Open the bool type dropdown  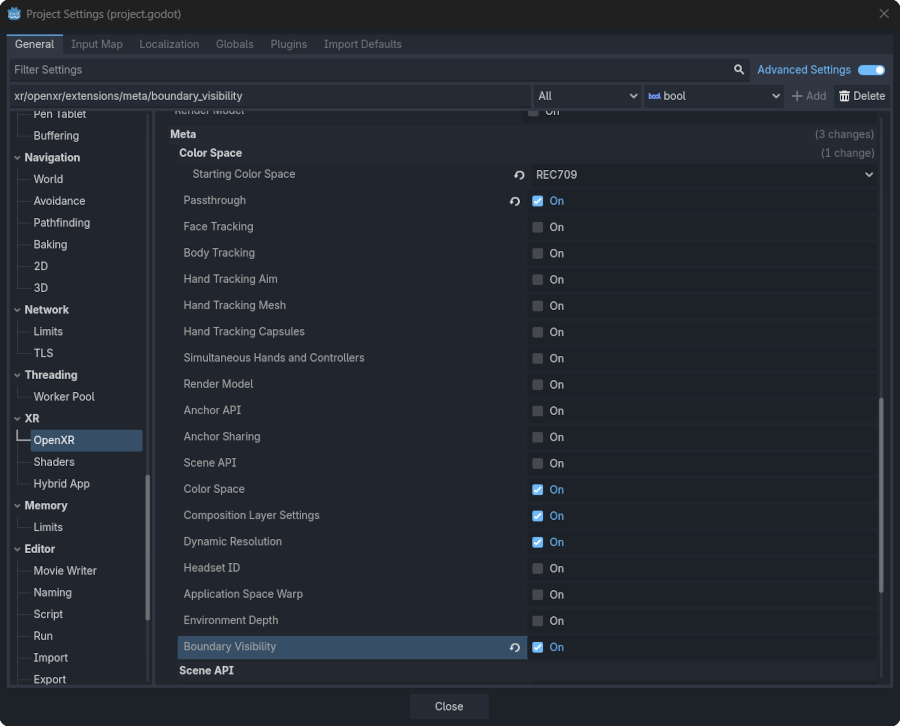pos(713,96)
